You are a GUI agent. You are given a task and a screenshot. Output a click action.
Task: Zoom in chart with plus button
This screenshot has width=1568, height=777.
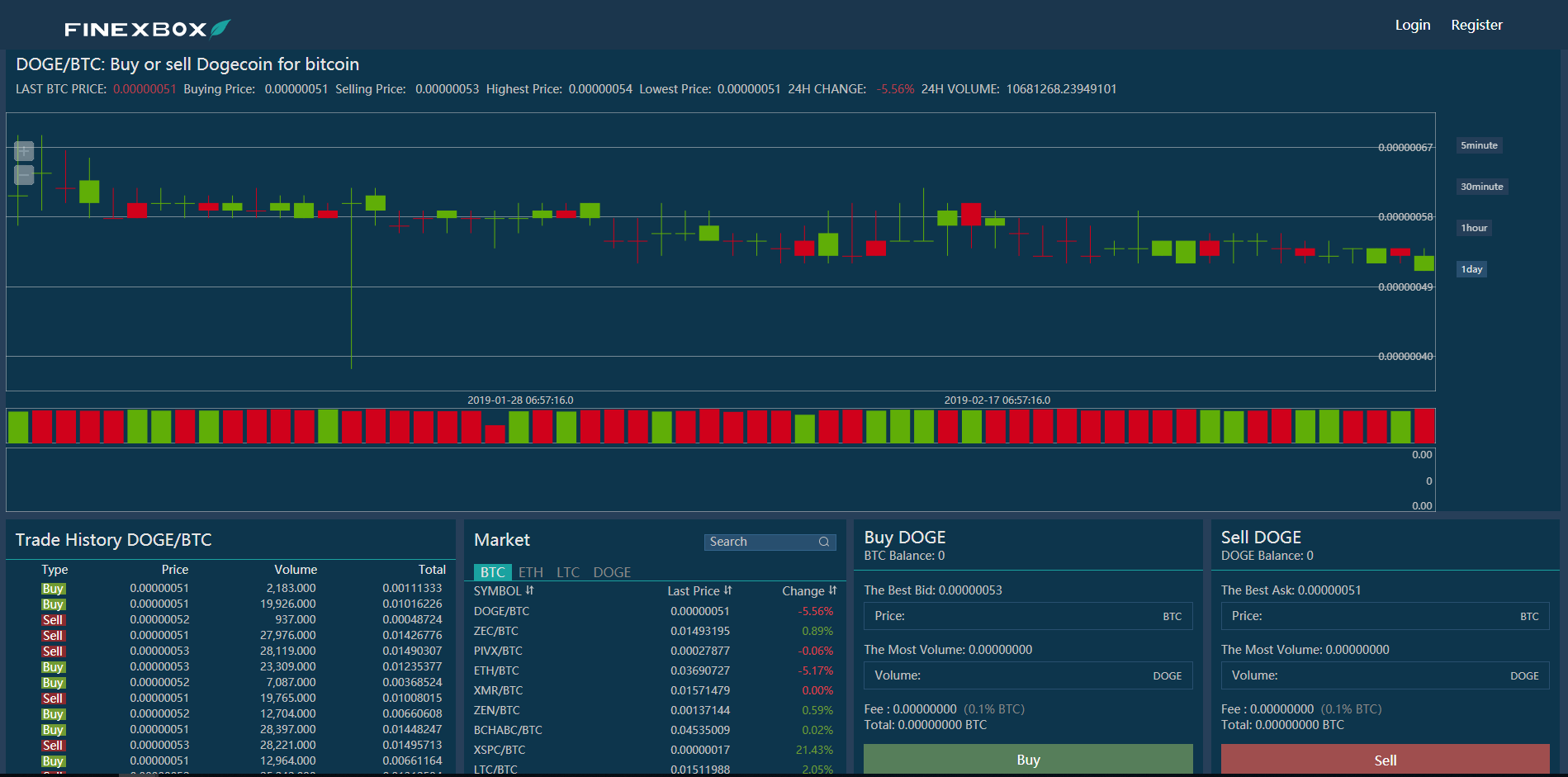pyautogui.click(x=24, y=150)
